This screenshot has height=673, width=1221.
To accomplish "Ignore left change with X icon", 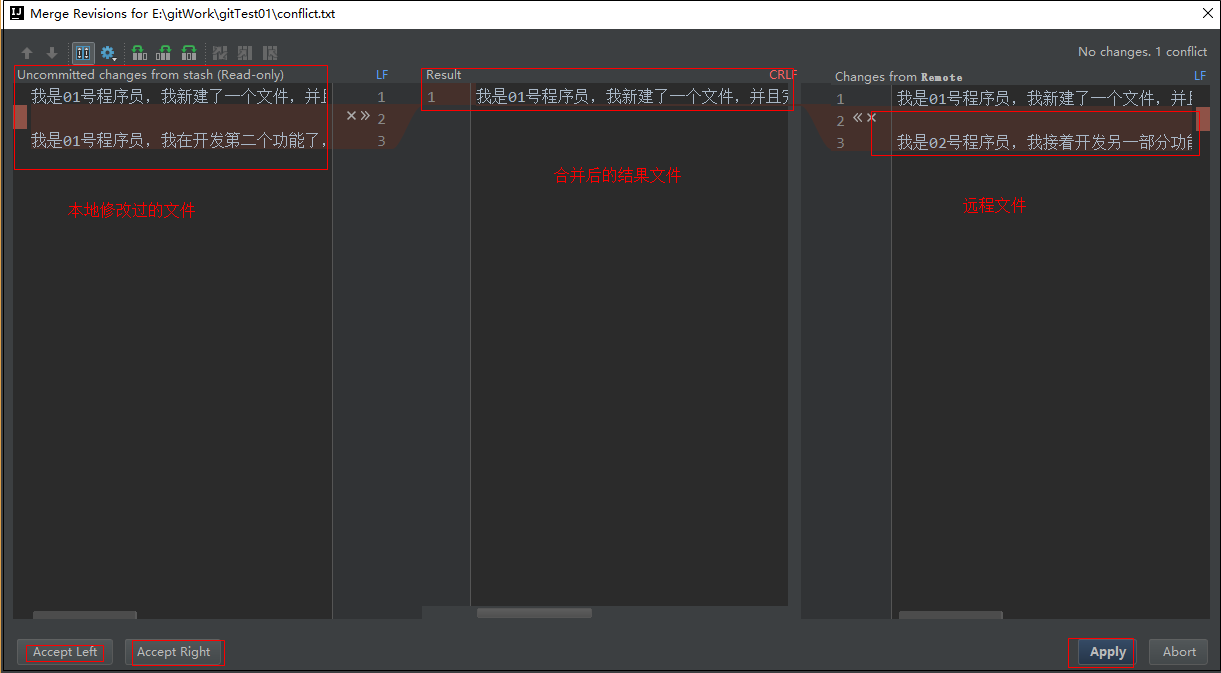I will pyautogui.click(x=351, y=116).
